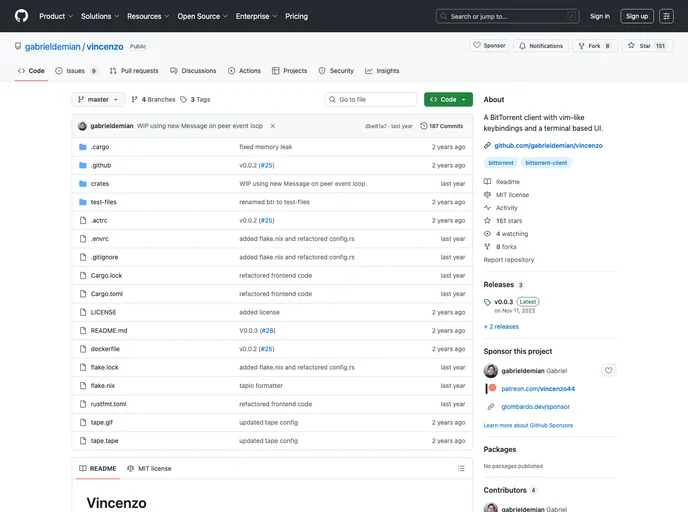Click gabrieldemian's avatar in the commit bar
The width and height of the screenshot is (688, 512).
tap(82, 126)
